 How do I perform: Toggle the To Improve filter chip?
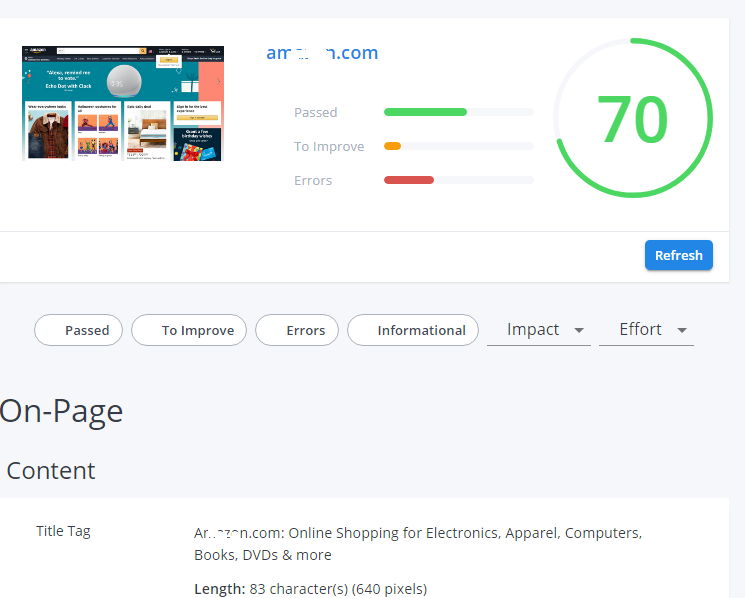[189, 330]
